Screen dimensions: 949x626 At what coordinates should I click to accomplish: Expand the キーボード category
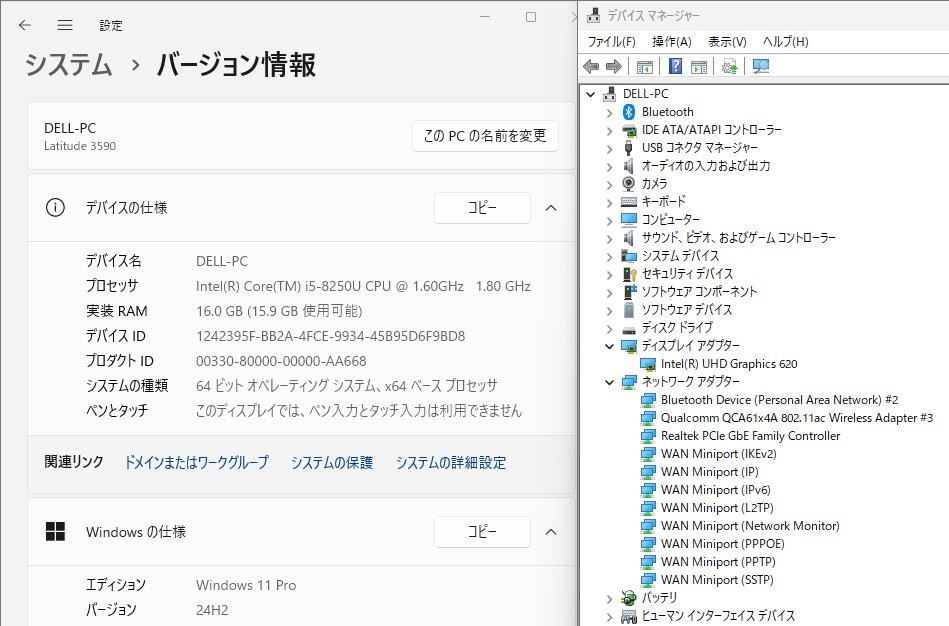click(x=608, y=202)
